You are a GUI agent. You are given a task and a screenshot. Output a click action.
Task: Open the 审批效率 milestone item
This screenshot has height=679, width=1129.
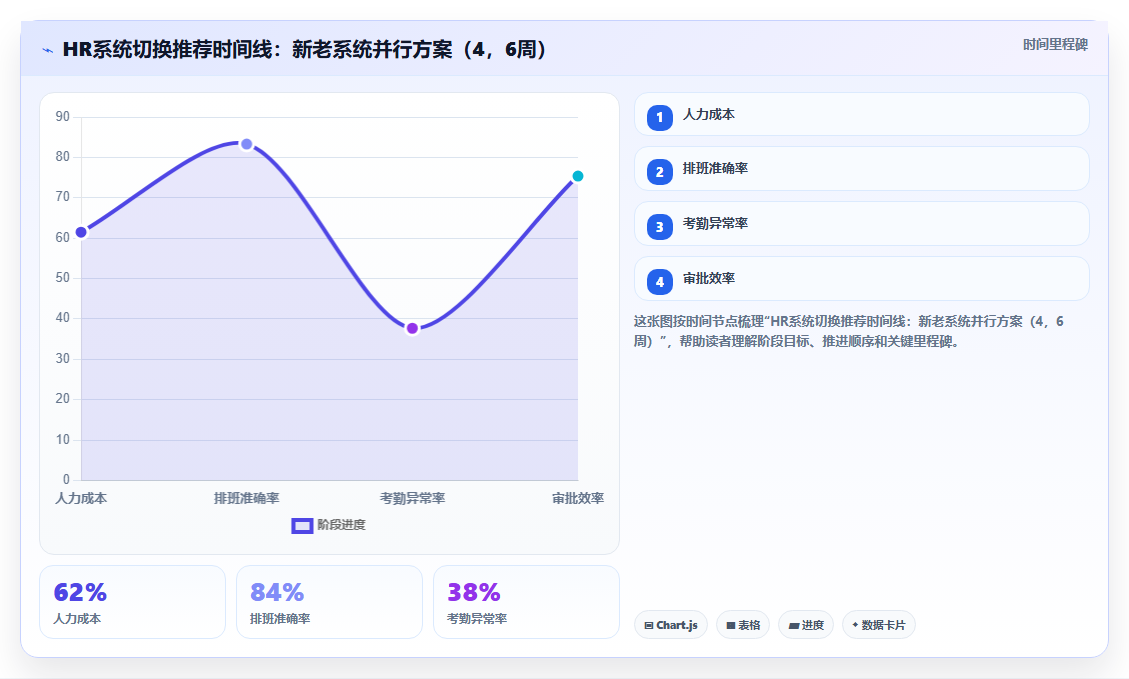click(861, 279)
